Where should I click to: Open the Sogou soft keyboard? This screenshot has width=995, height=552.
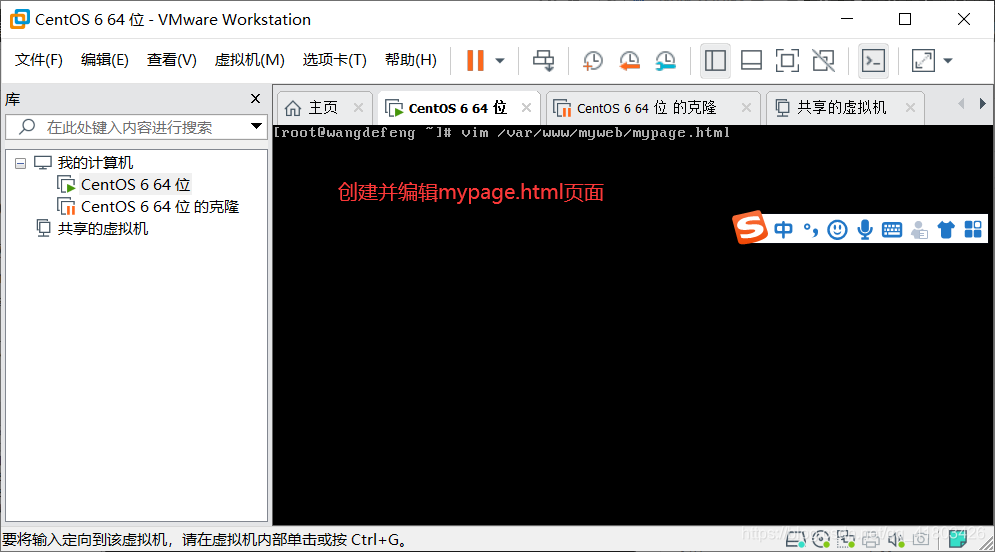pyautogui.click(x=892, y=229)
